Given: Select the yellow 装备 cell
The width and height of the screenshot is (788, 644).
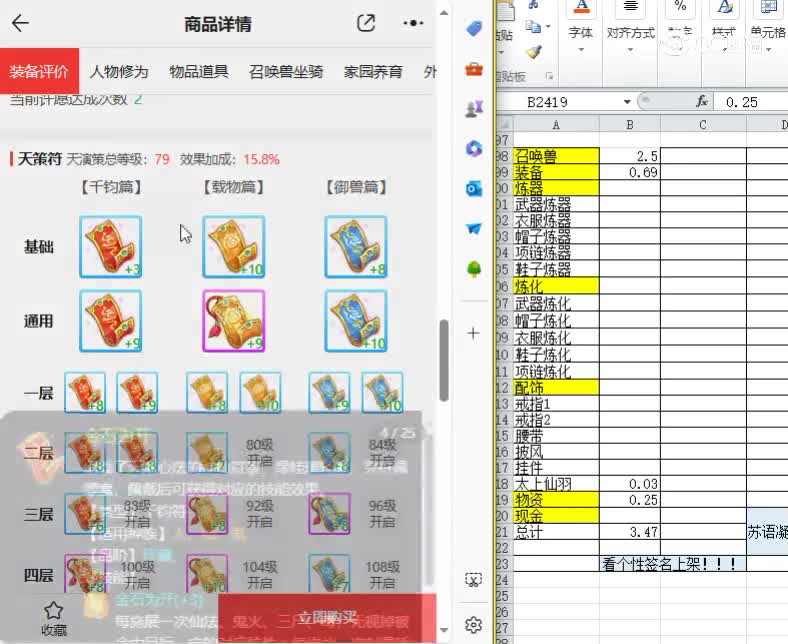Looking at the screenshot, I should [x=556, y=172].
